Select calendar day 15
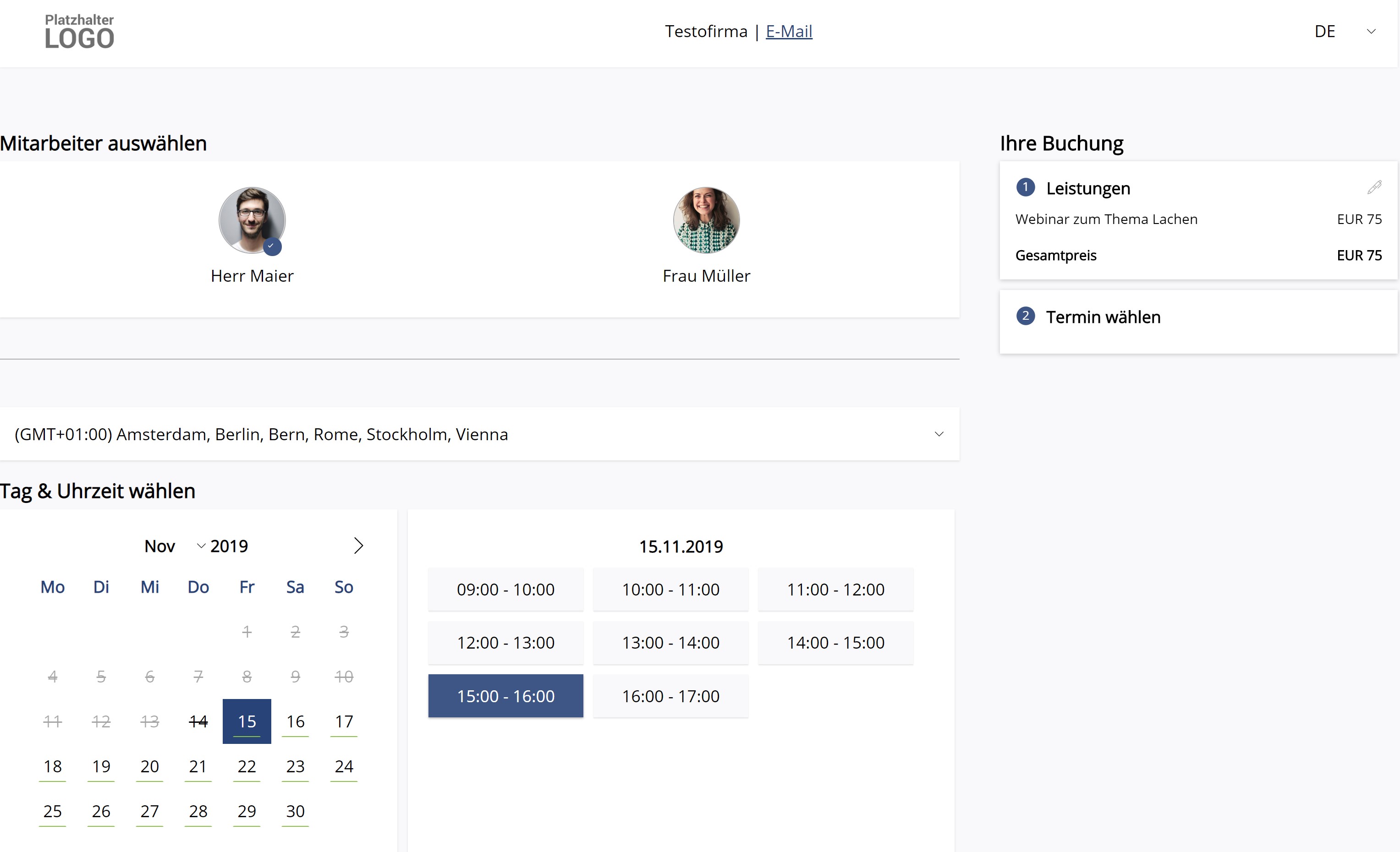 coord(247,721)
